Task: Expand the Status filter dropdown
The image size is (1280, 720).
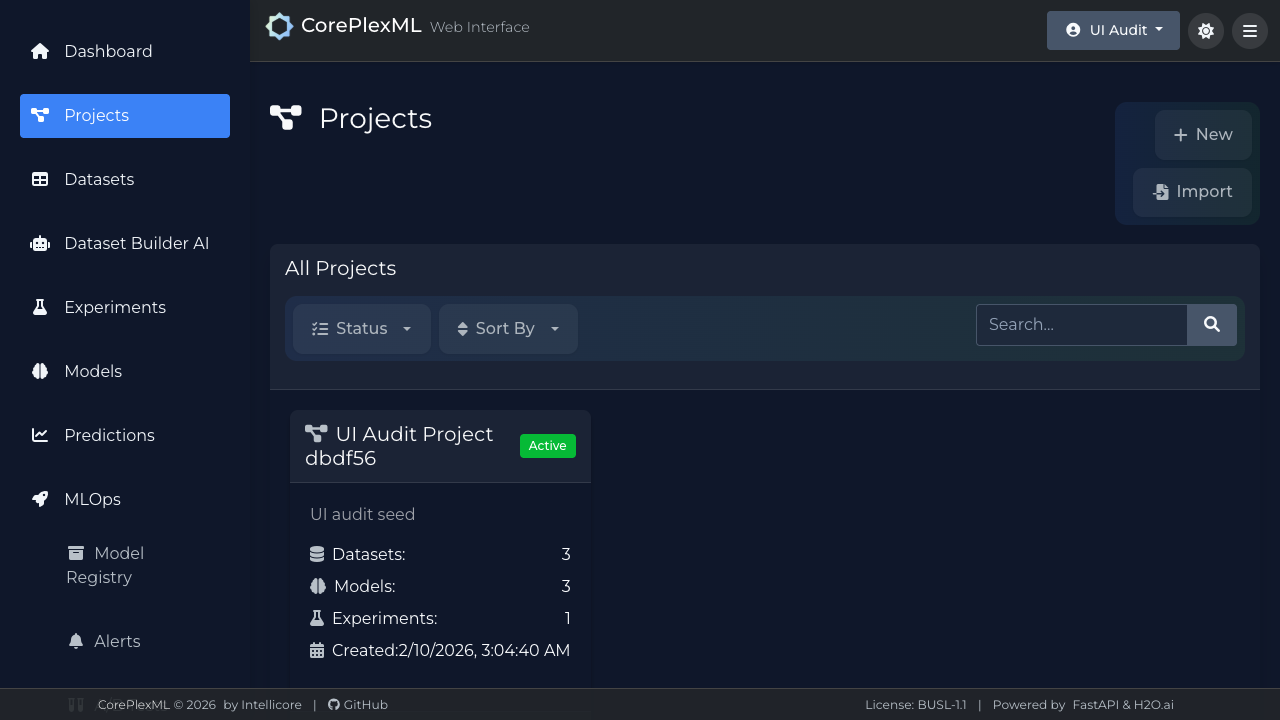Action: 361,329
